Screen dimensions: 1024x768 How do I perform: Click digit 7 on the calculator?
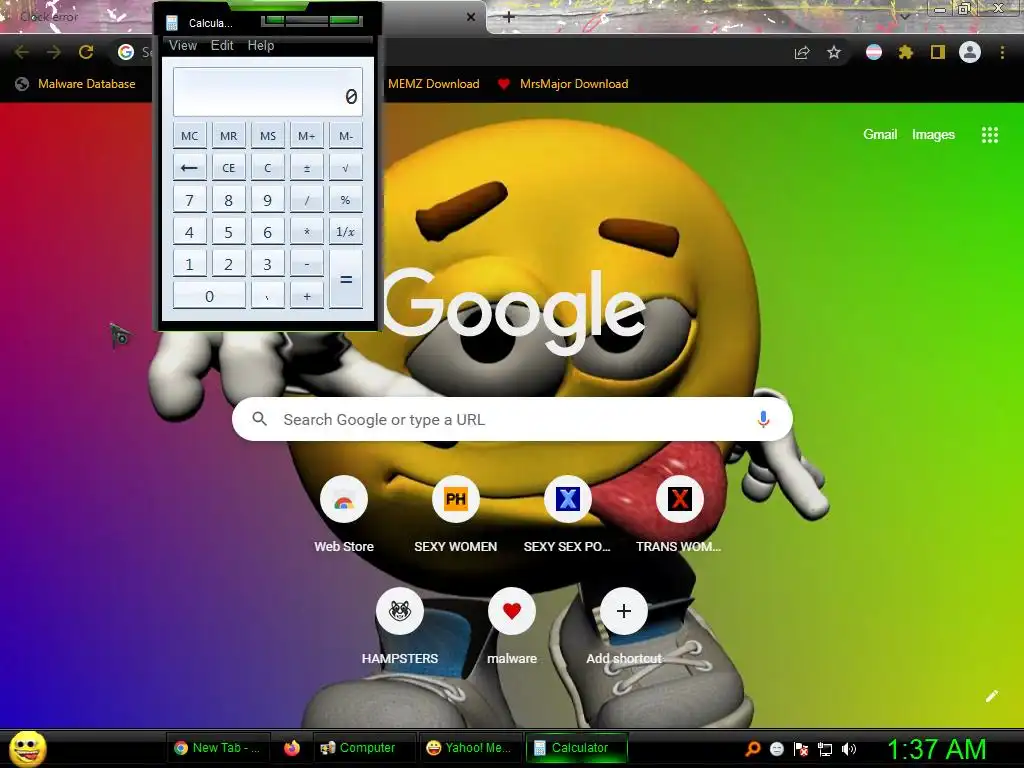coord(189,200)
